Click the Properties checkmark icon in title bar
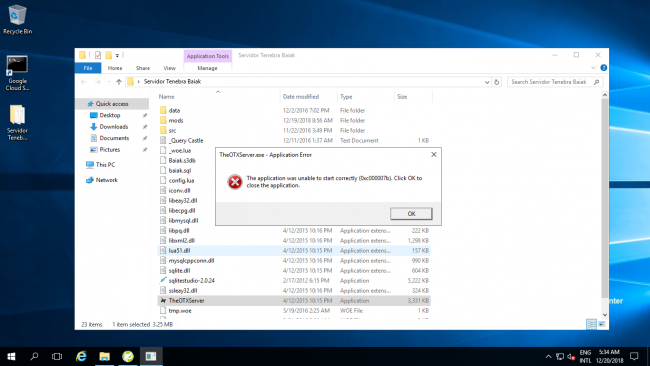Viewport: 650px width, 366px height. point(98,55)
